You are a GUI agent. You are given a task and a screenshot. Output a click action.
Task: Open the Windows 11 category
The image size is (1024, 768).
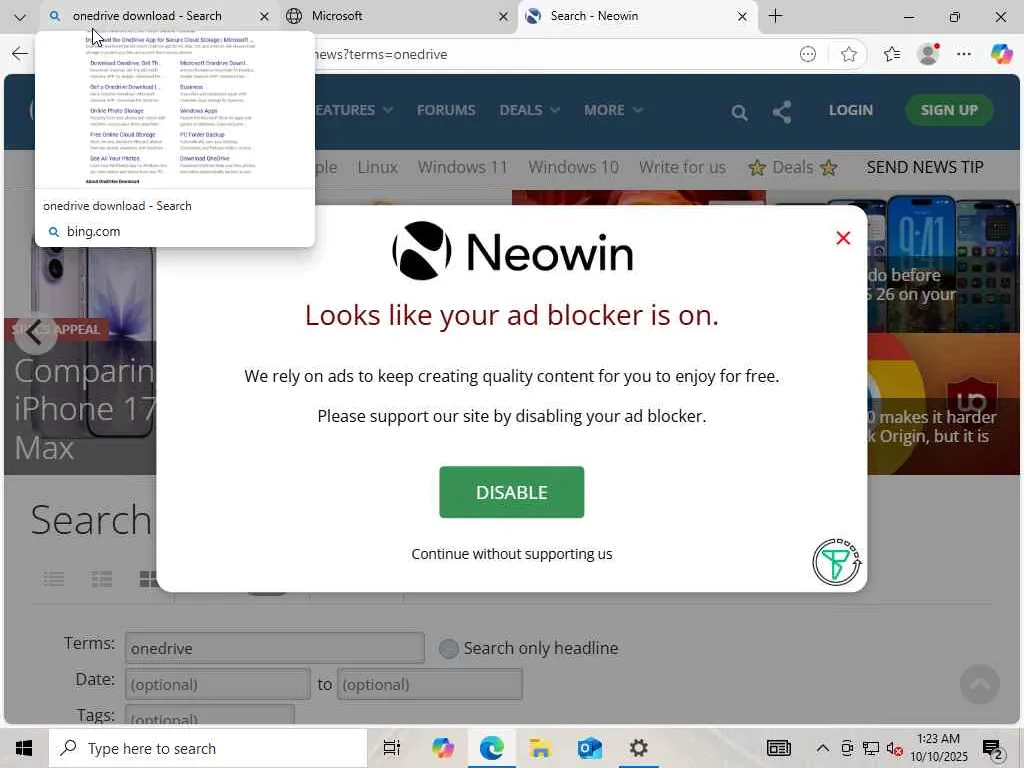click(462, 168)
